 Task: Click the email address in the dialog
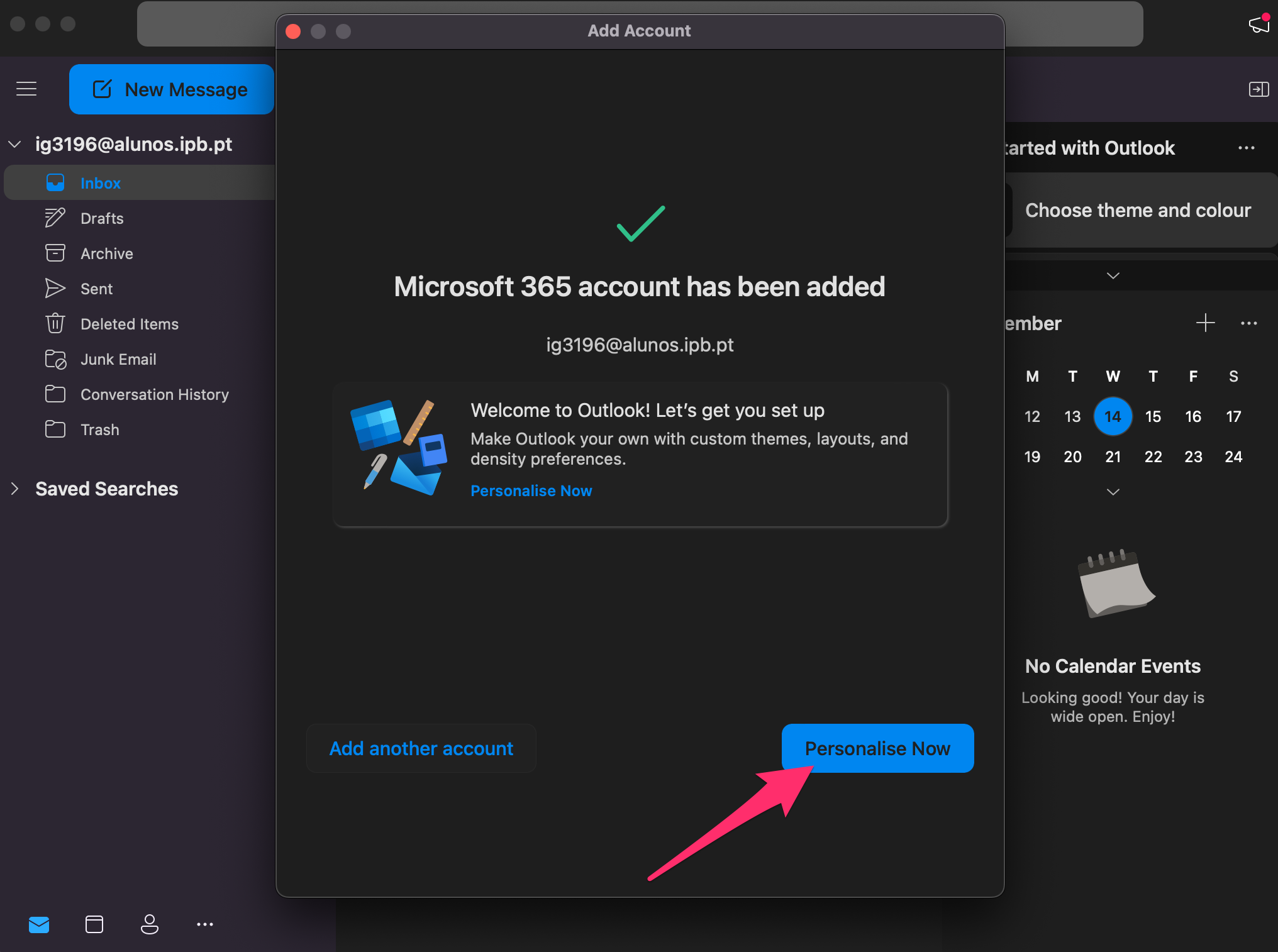pos(640,345)
